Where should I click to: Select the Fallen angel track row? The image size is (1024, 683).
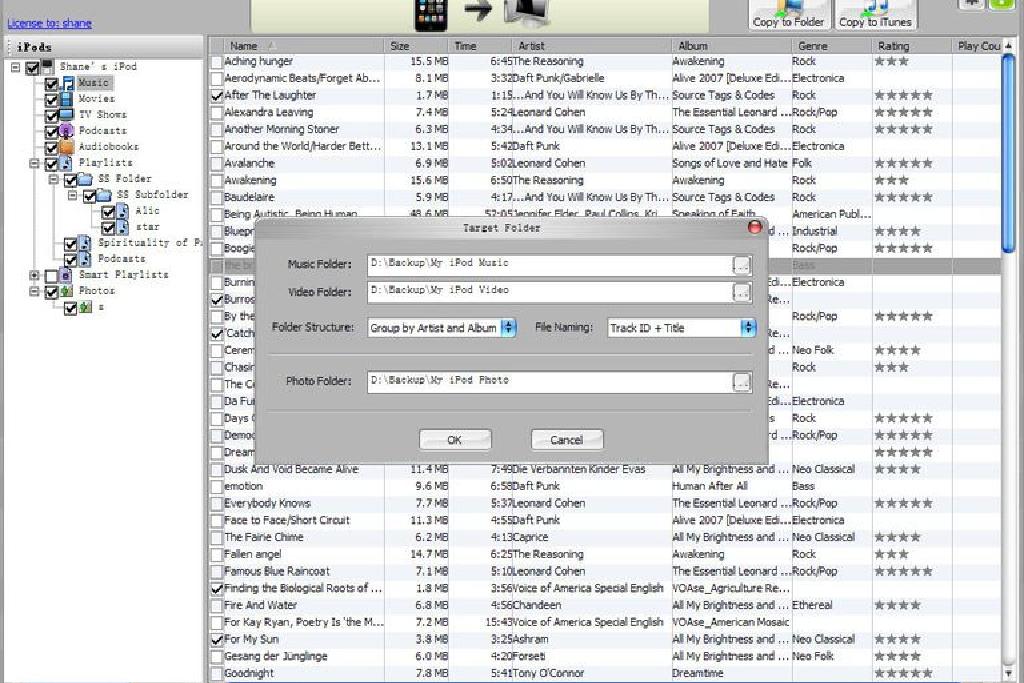605,554
